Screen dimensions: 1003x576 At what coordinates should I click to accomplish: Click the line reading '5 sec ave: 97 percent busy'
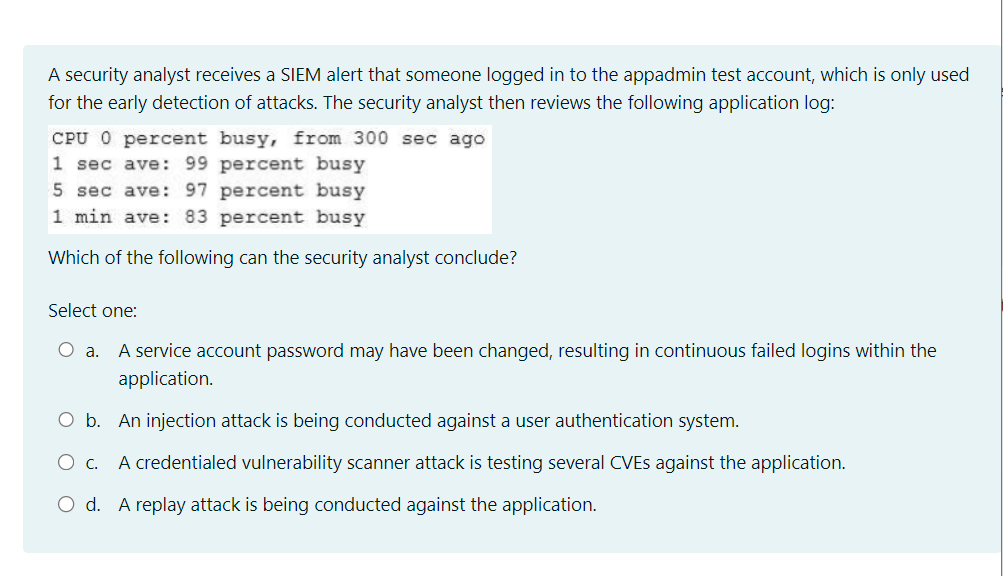click(207, 190)
